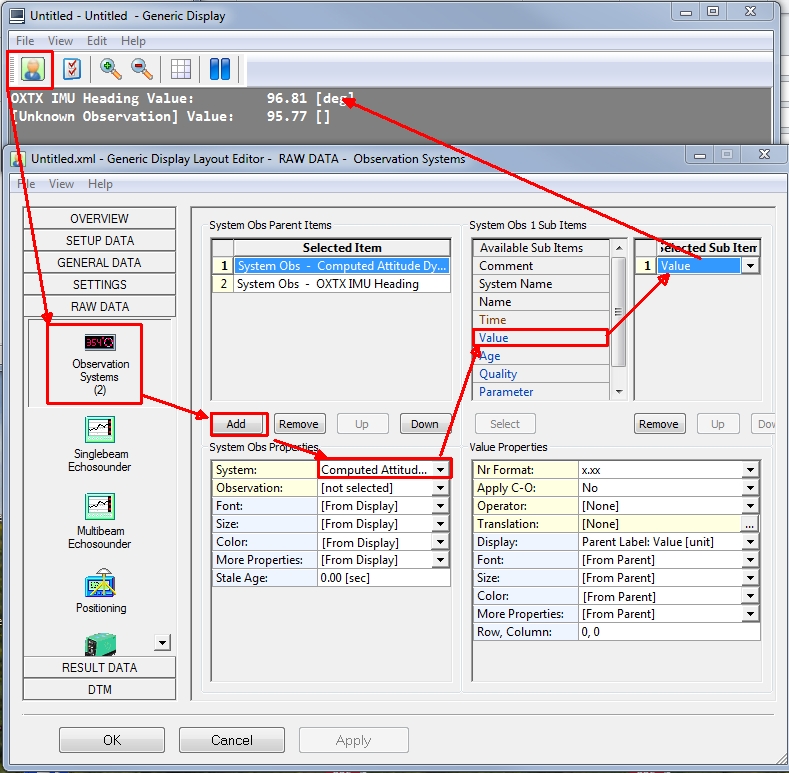The width and height of the screenshot is (789, 773).
Task: Open the System dropdown showing Computed Attitude
Action: tap(440, 470)
